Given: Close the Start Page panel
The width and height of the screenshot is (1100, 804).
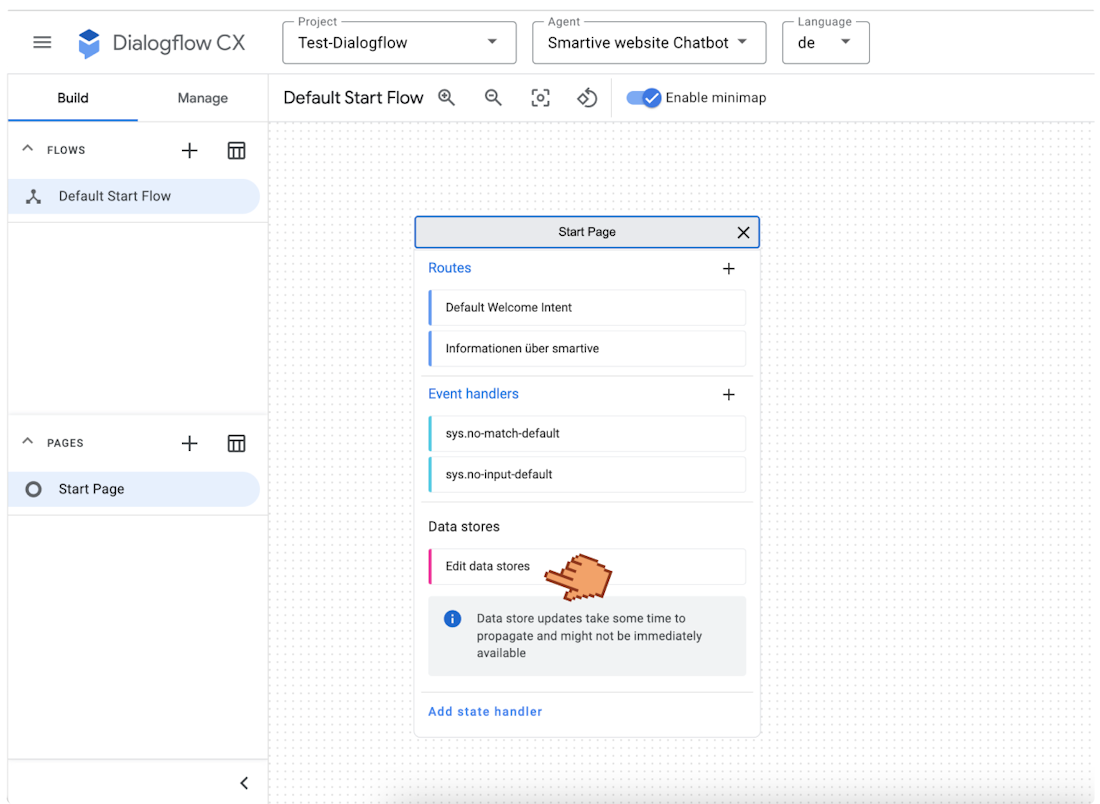Looking at the screenshot, I should (x=744, y=232).
